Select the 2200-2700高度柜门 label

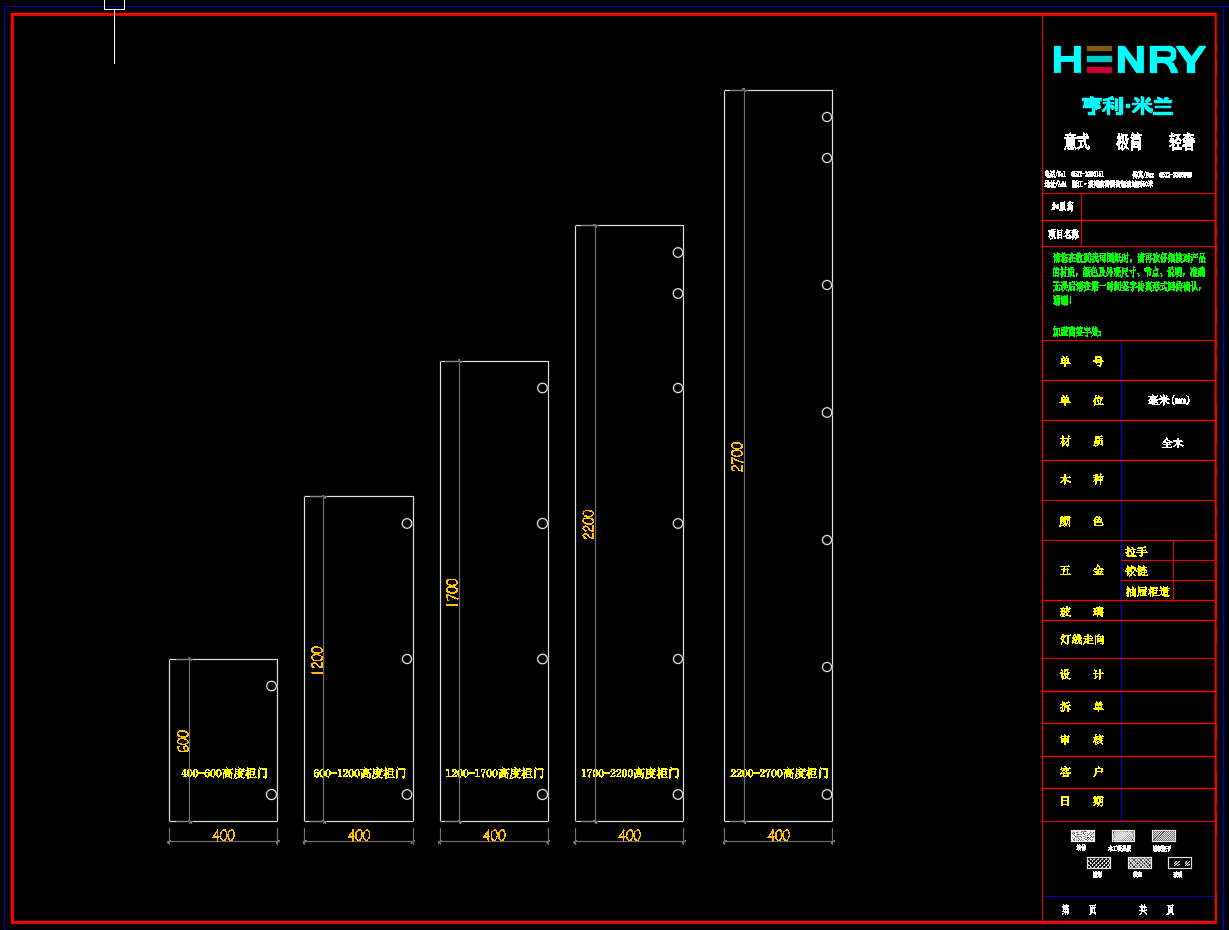click(779, 773)
